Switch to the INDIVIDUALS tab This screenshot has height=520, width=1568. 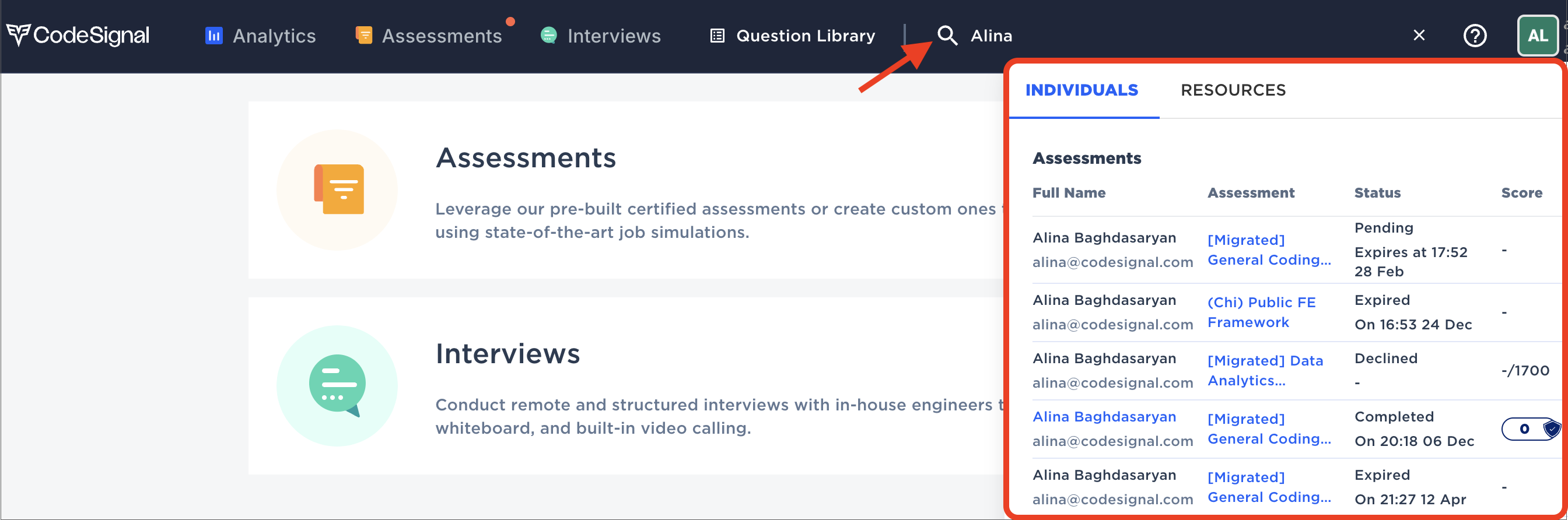1081,90
